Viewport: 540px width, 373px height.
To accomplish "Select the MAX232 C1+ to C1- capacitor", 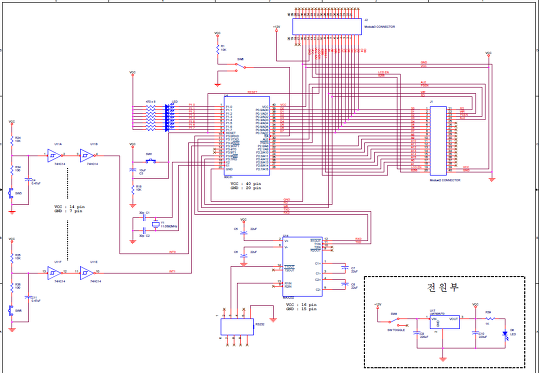I will click(344, 267).
